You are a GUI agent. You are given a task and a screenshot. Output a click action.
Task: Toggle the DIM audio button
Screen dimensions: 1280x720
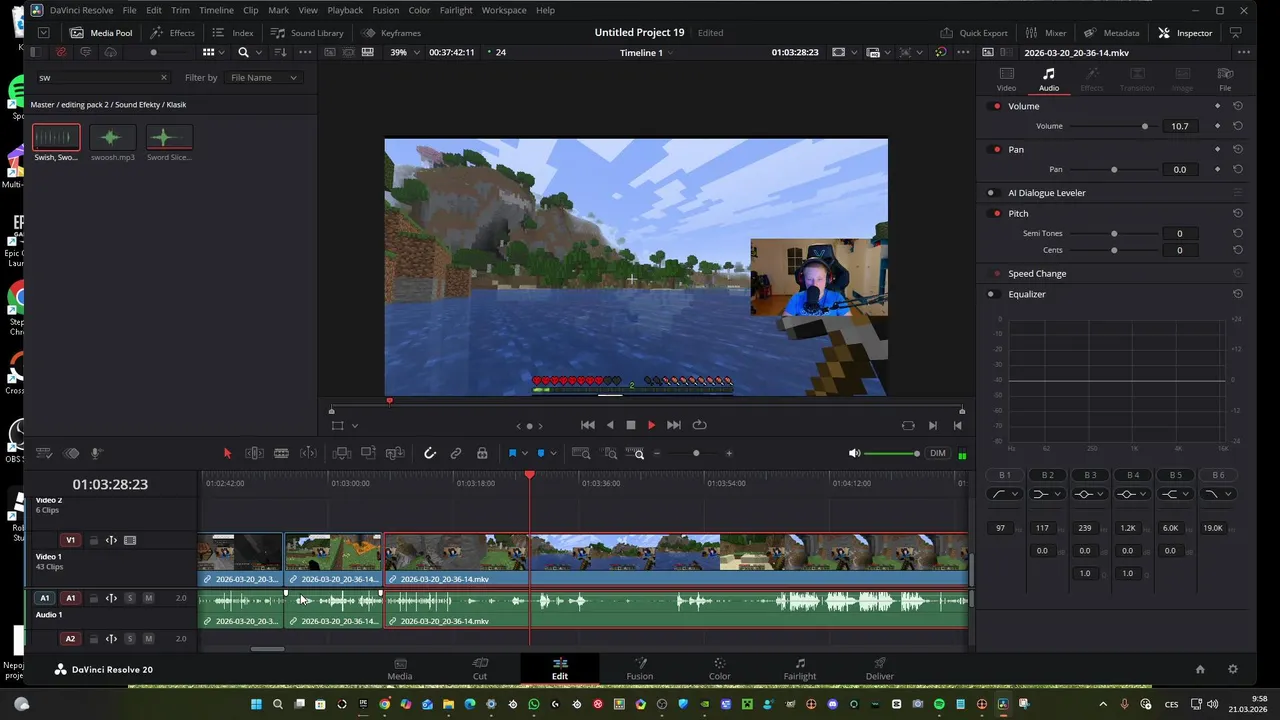937,453
